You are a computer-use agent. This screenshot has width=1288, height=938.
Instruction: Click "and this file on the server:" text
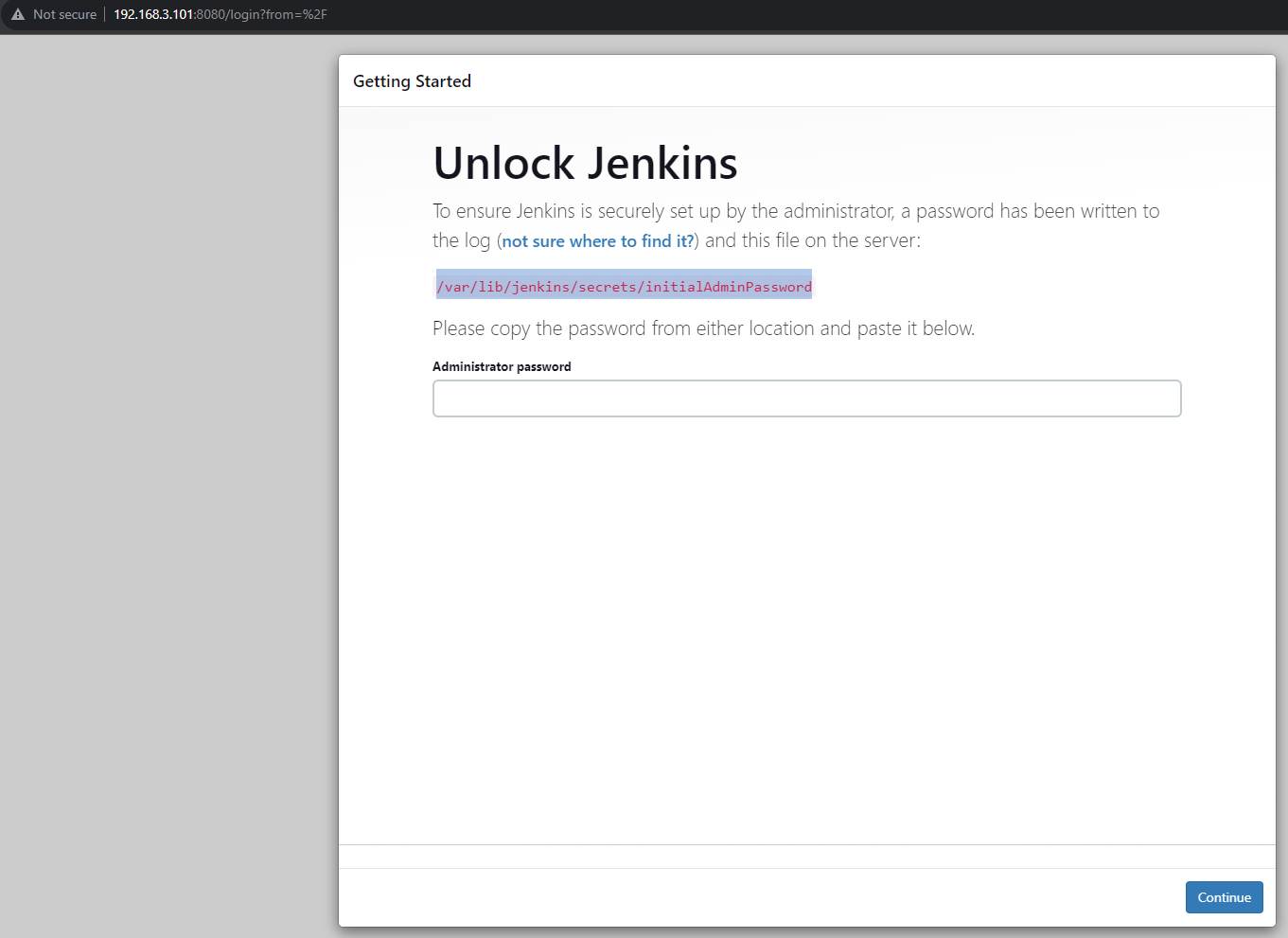coord(812,240)
